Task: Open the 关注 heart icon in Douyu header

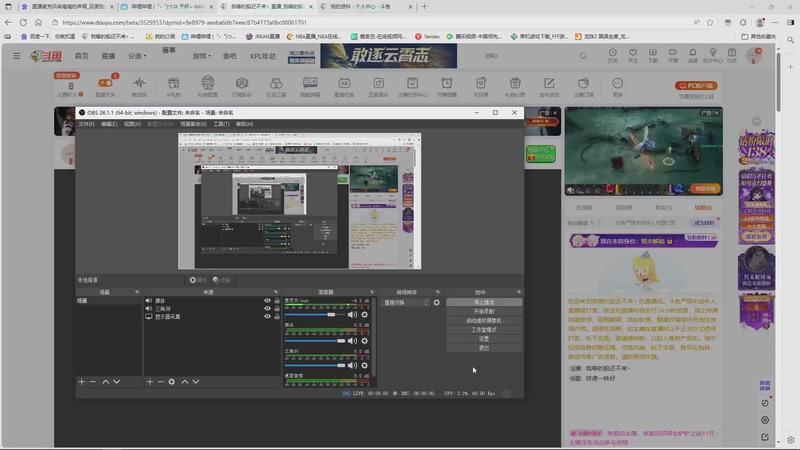Action: [x=633, y=56]
